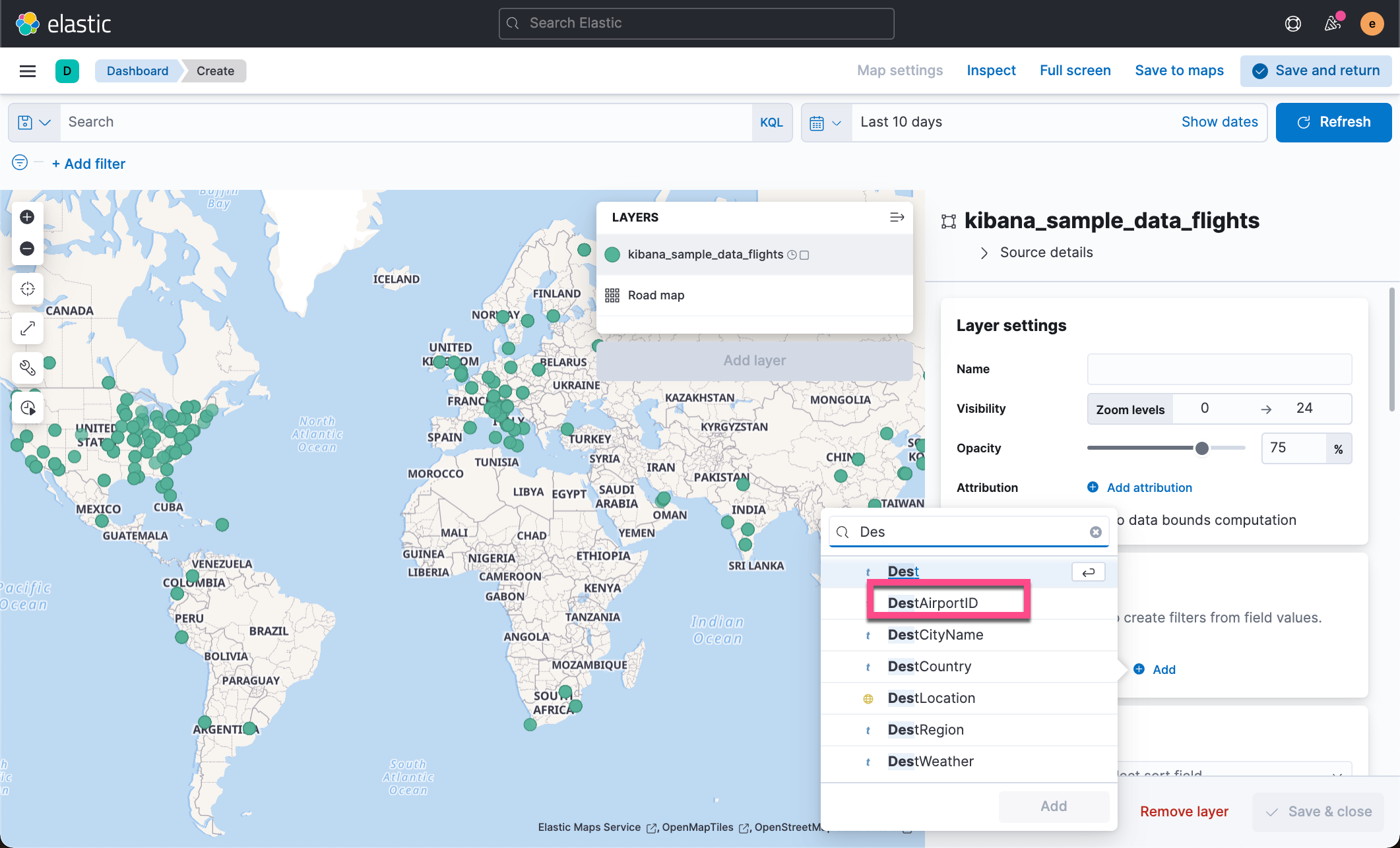
Task: Collapse the Layers panel with arrow icon
Action: click(x=897, y=217)
